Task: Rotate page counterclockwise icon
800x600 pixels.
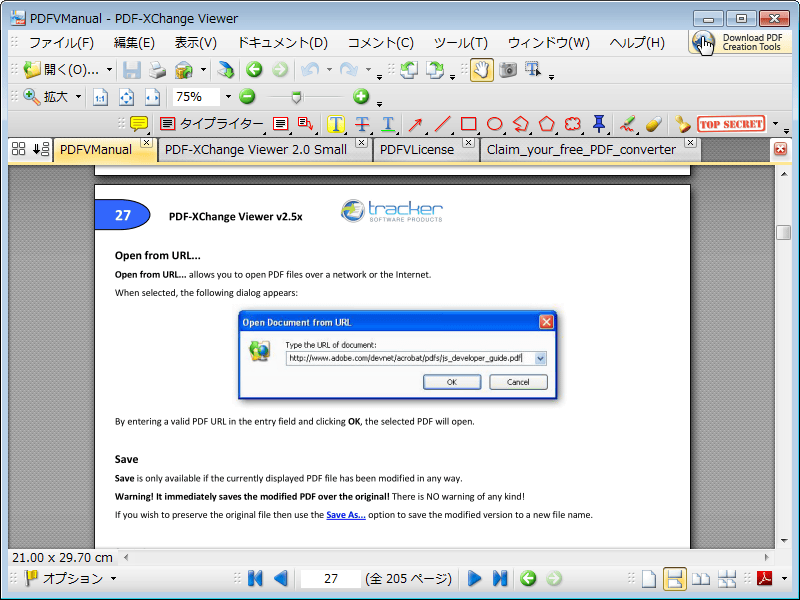Action: point(409,70)
